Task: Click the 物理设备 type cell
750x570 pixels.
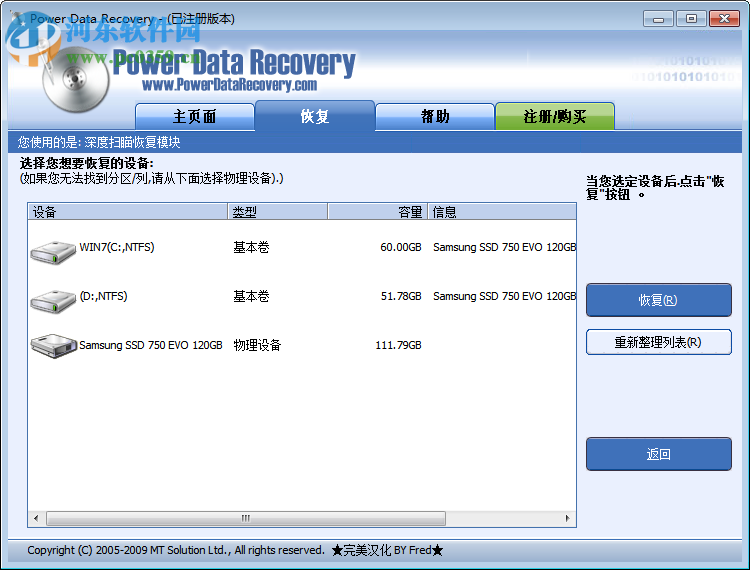Action: (x=257, y=345)
